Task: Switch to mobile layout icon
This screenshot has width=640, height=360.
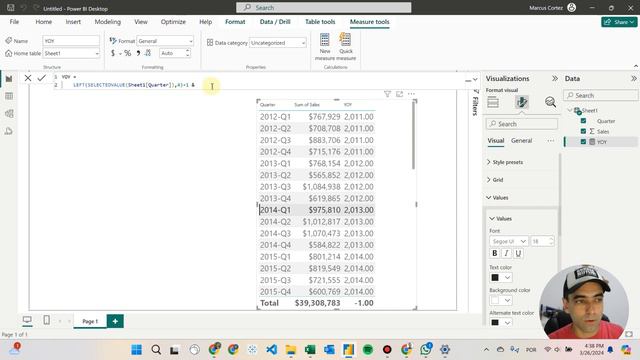Action: [47, 320]
